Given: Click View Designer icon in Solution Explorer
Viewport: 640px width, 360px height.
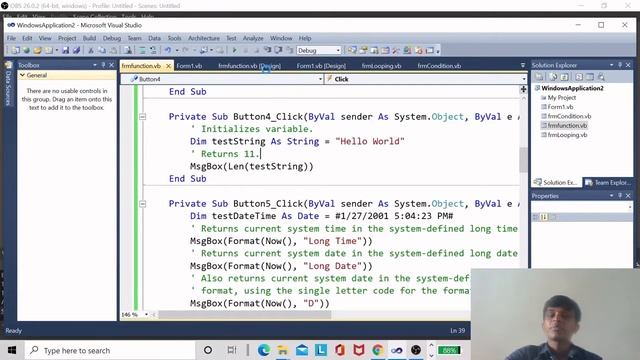Looking at the screenshot, I should (x=590, y=77).
